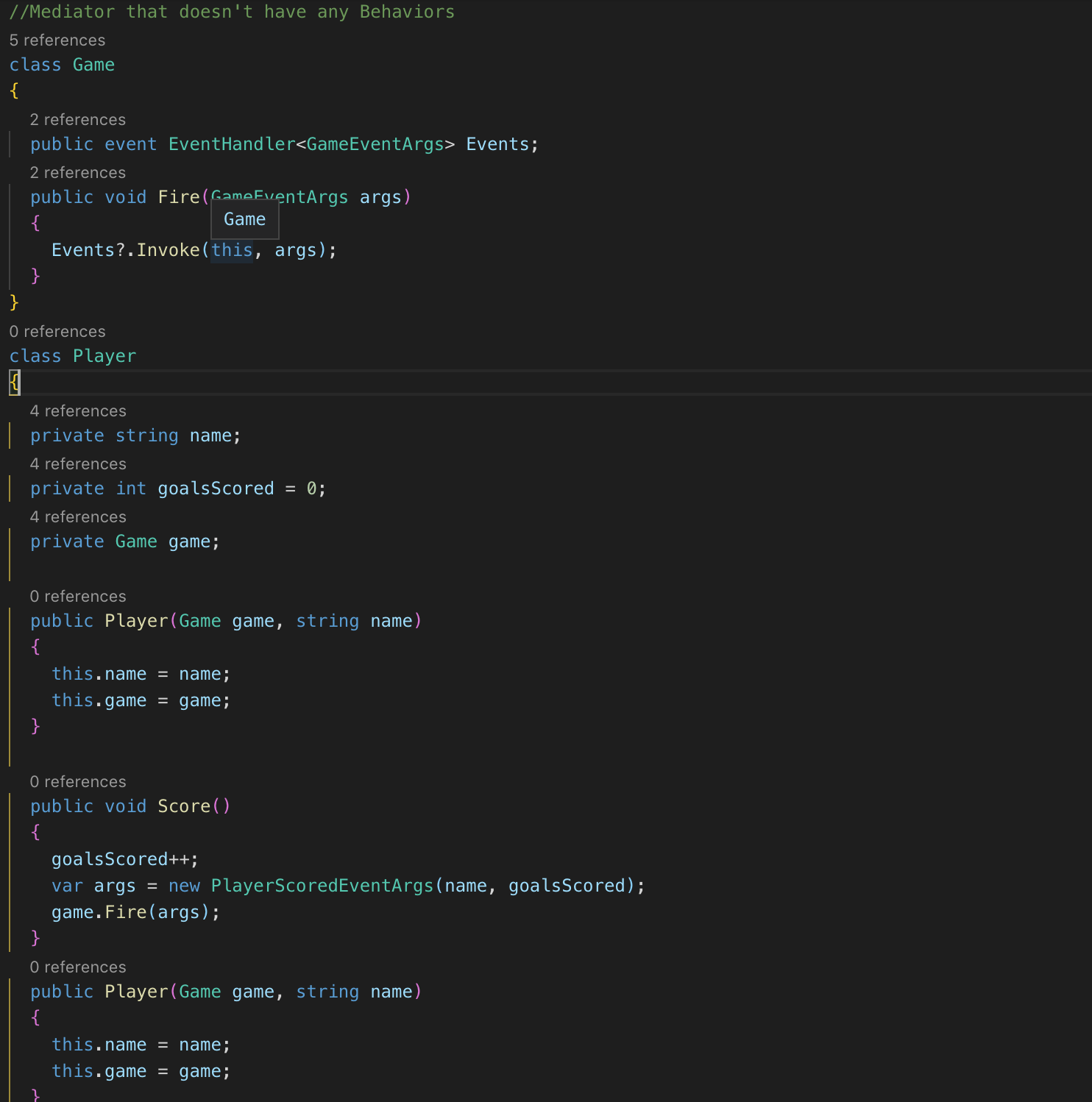Screen dimensions: 1092x1102
Task: Click '0 references' lens above Score method
Action: (x=78, y=781)
